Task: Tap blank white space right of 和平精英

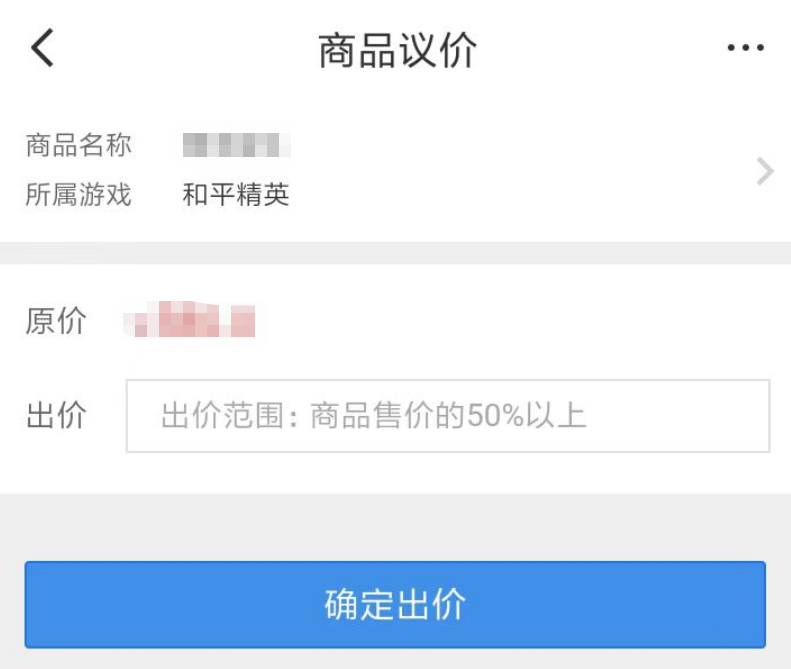Action: [500, 195]
